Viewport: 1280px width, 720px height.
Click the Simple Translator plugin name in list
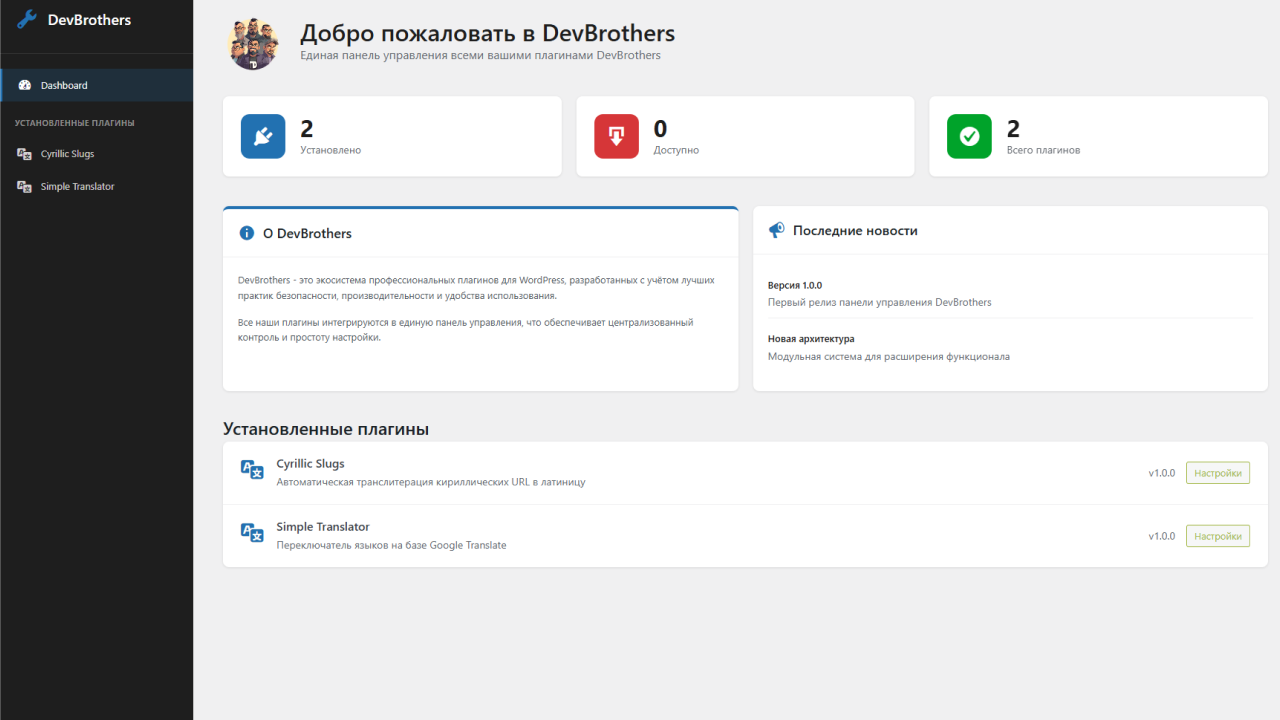point(323,527)
